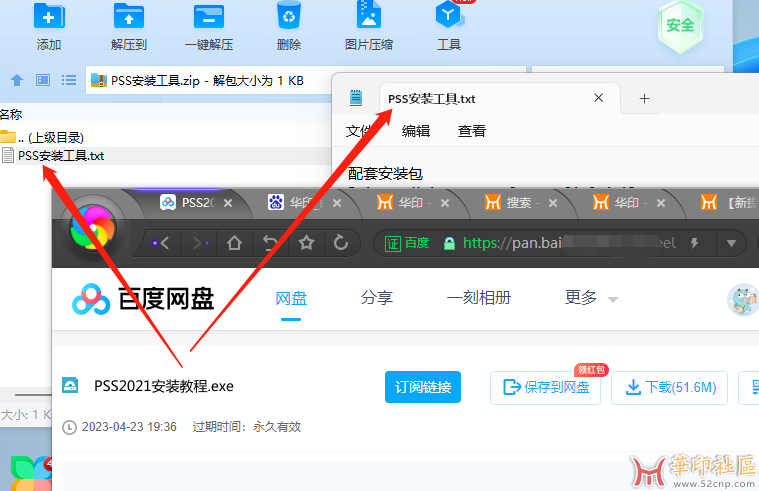This screenshot has height=491, width=759.
Task: Click the 订阅链接 button
Action: pos(423,387)
